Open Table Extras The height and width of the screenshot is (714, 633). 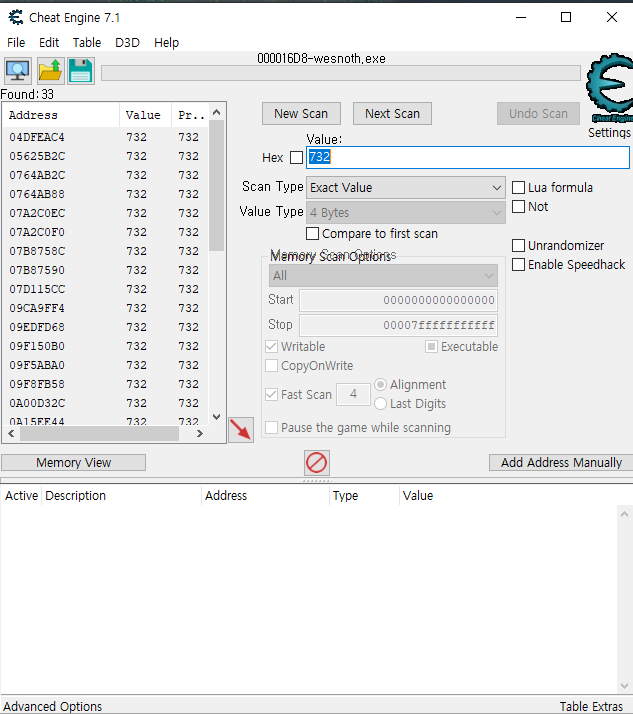click(591, 706)
